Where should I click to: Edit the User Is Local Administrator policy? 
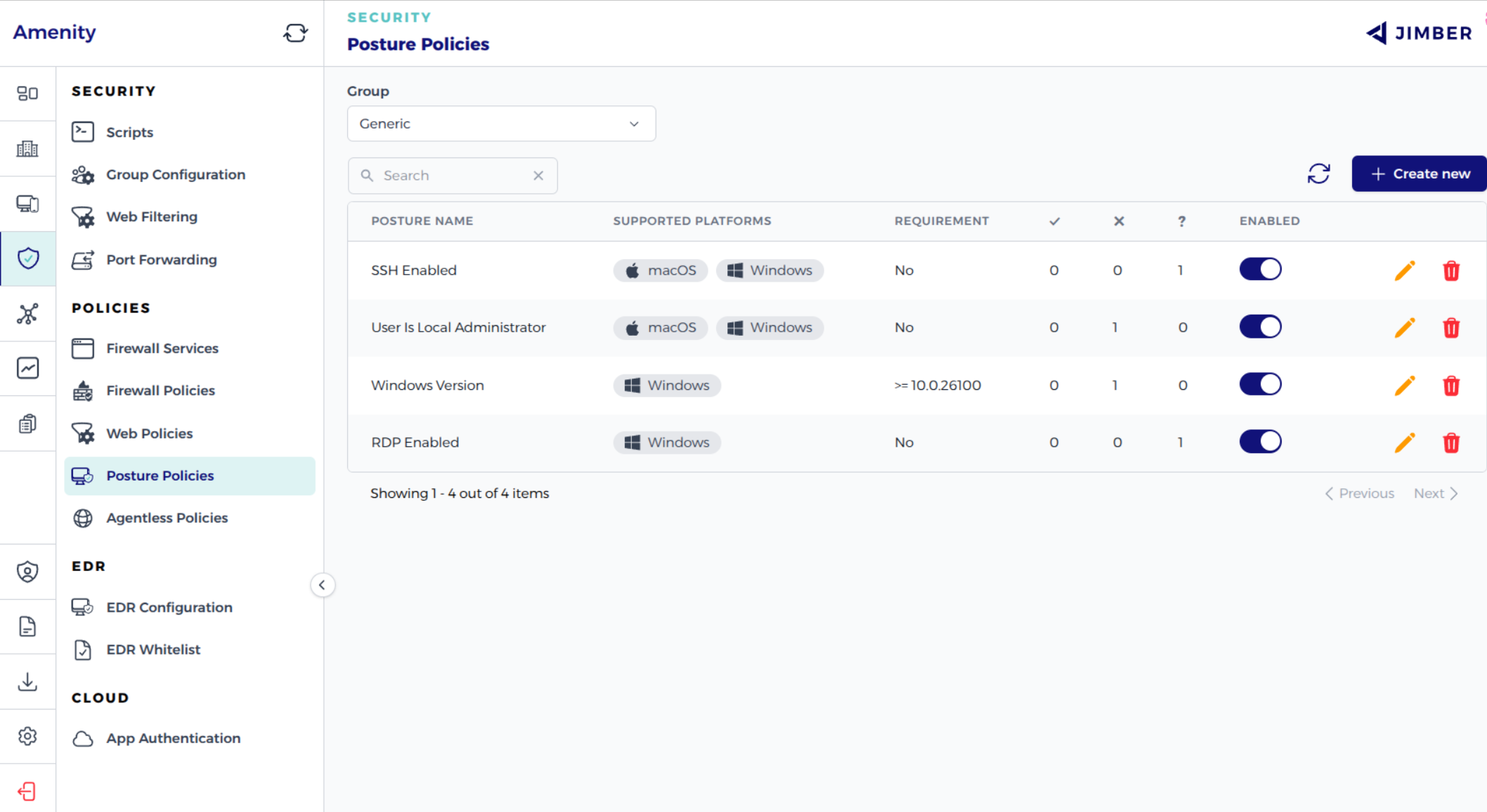tap(1404, 328)
